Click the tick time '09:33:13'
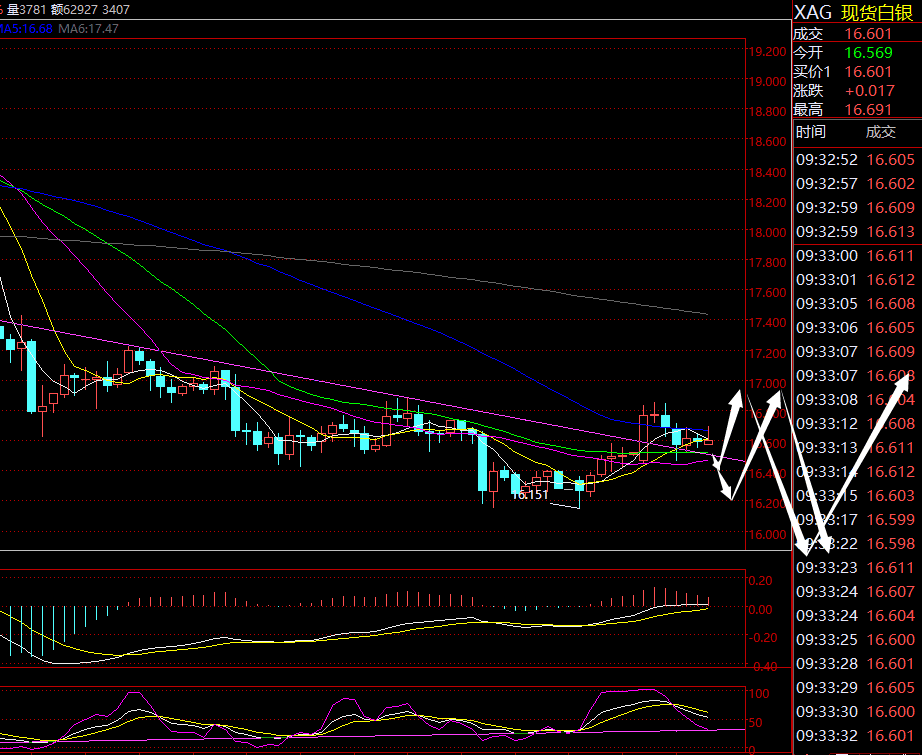This screenshot has width=922, height=755. [x=827, y=447]
